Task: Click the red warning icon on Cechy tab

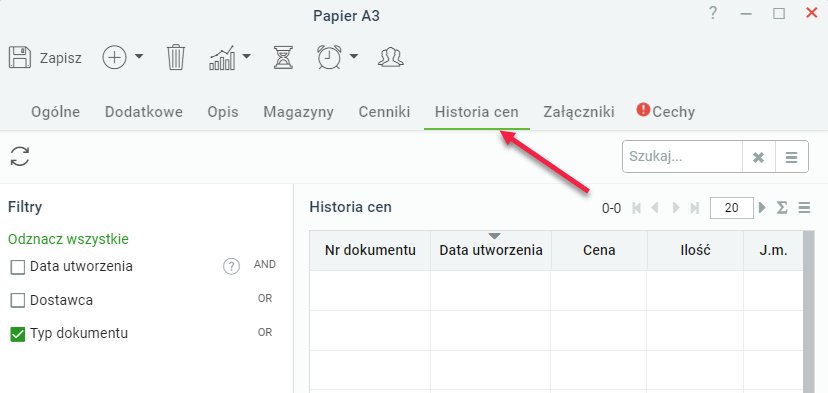Action: [643, 109]
